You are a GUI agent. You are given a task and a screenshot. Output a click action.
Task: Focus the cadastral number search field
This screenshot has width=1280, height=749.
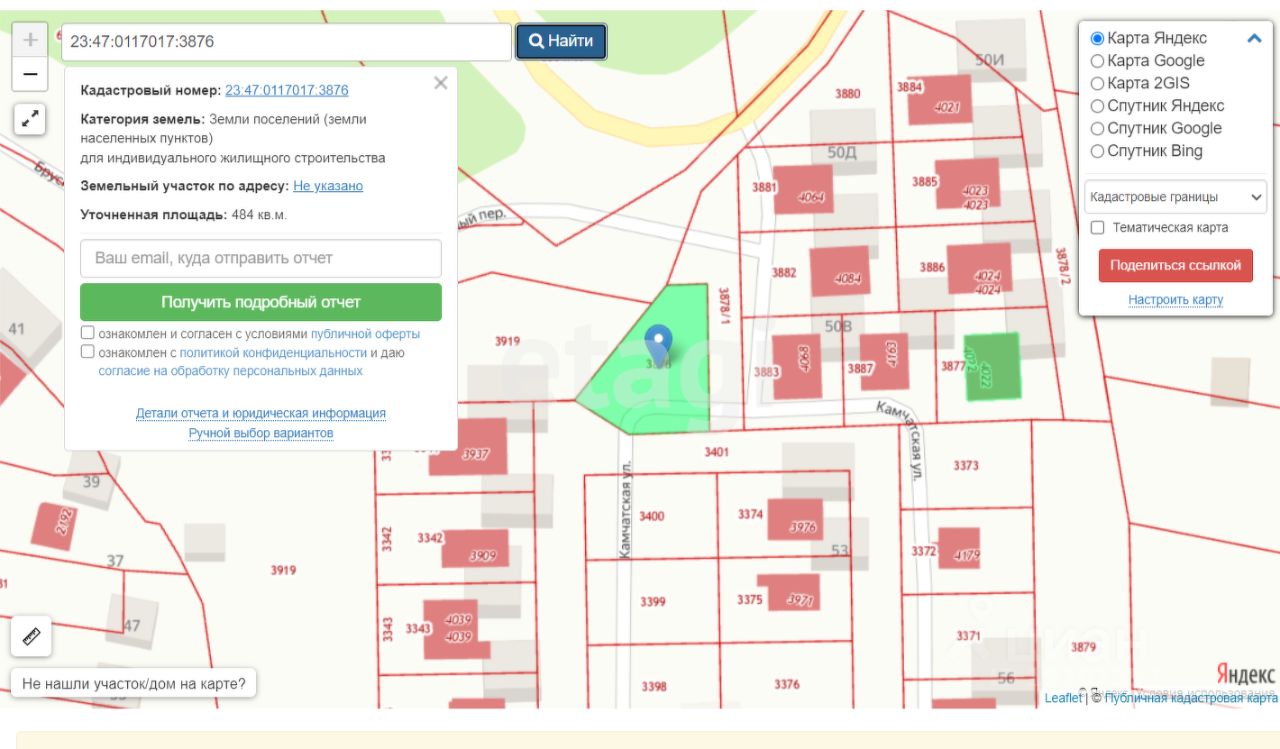click(x=286, y=42)
